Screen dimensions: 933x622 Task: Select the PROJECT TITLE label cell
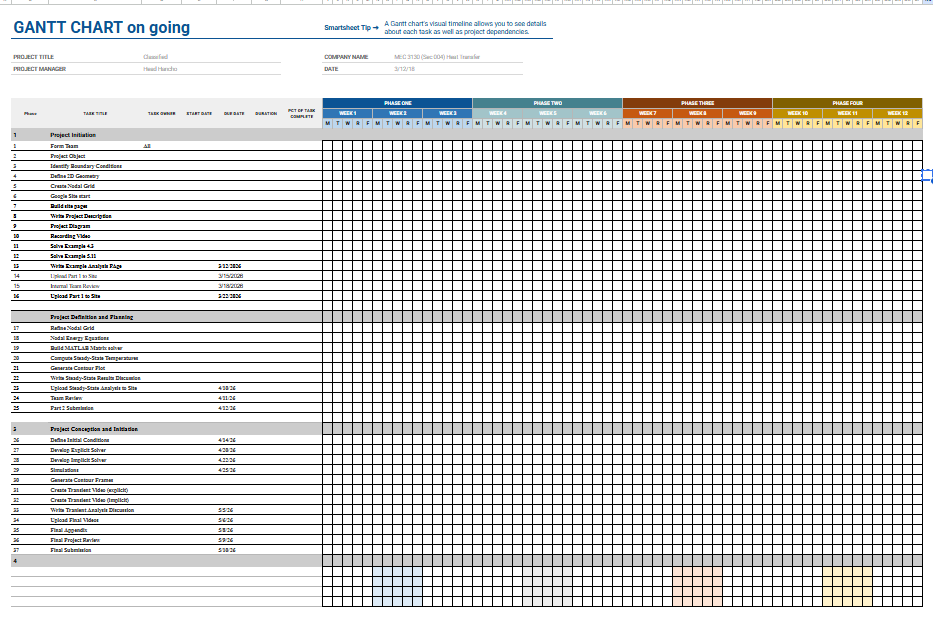pyautogui.click(x=33, y=57)
